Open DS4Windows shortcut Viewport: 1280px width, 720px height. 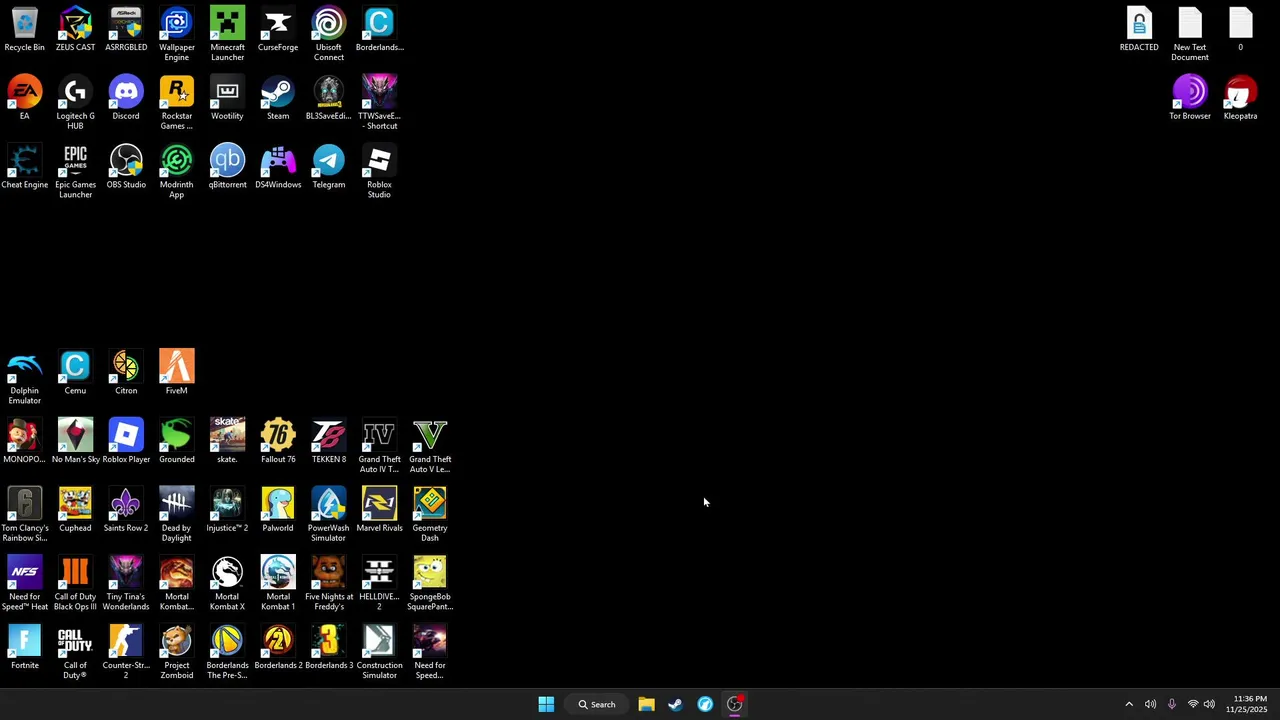tap(278, 167)
